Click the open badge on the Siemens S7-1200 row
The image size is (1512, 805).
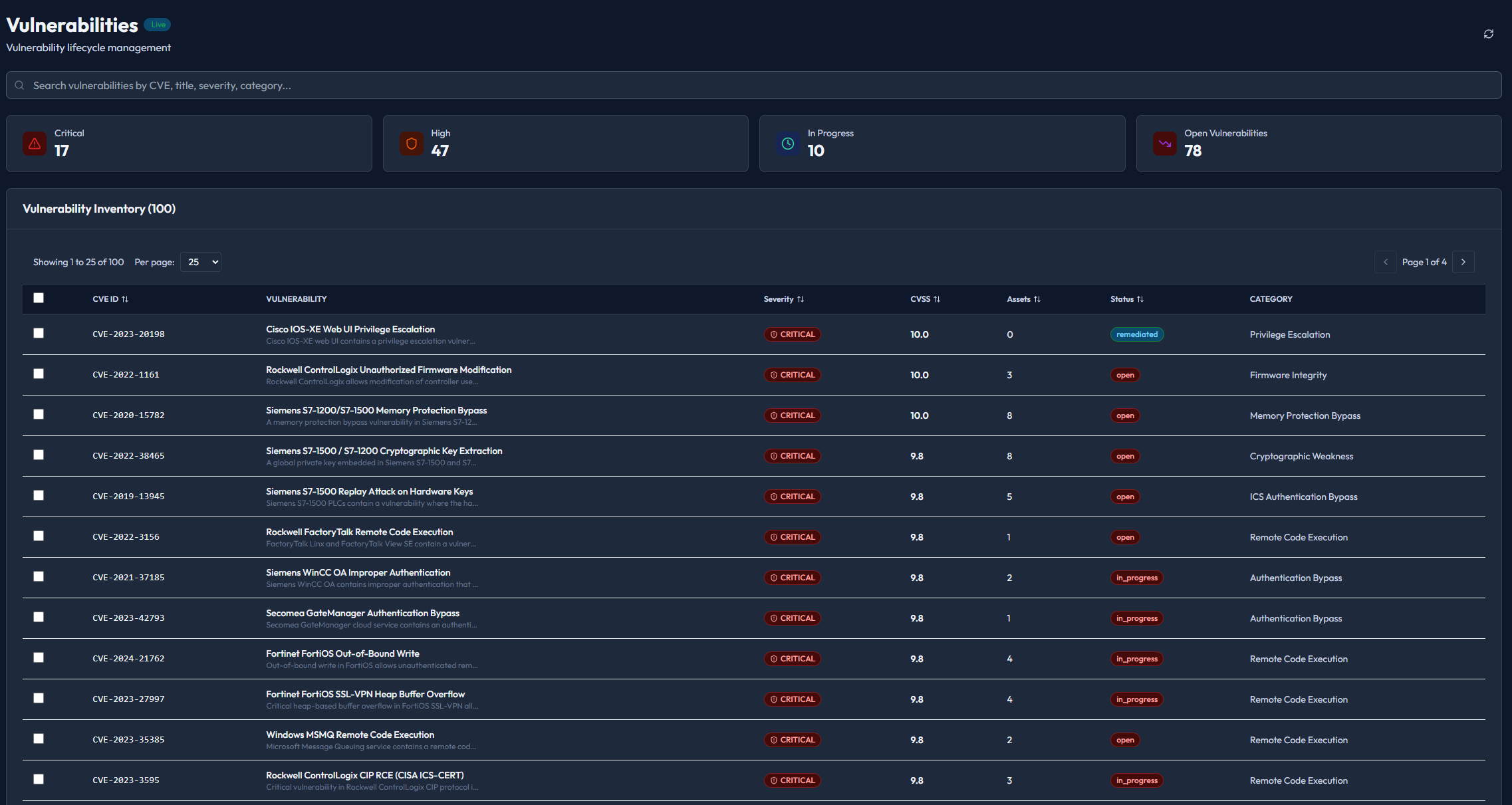pos(1124,415)
